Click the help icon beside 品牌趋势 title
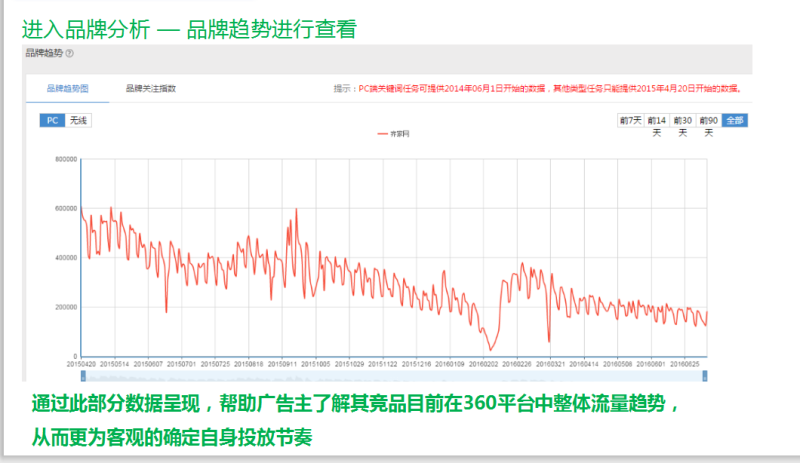 pos(70,54)
